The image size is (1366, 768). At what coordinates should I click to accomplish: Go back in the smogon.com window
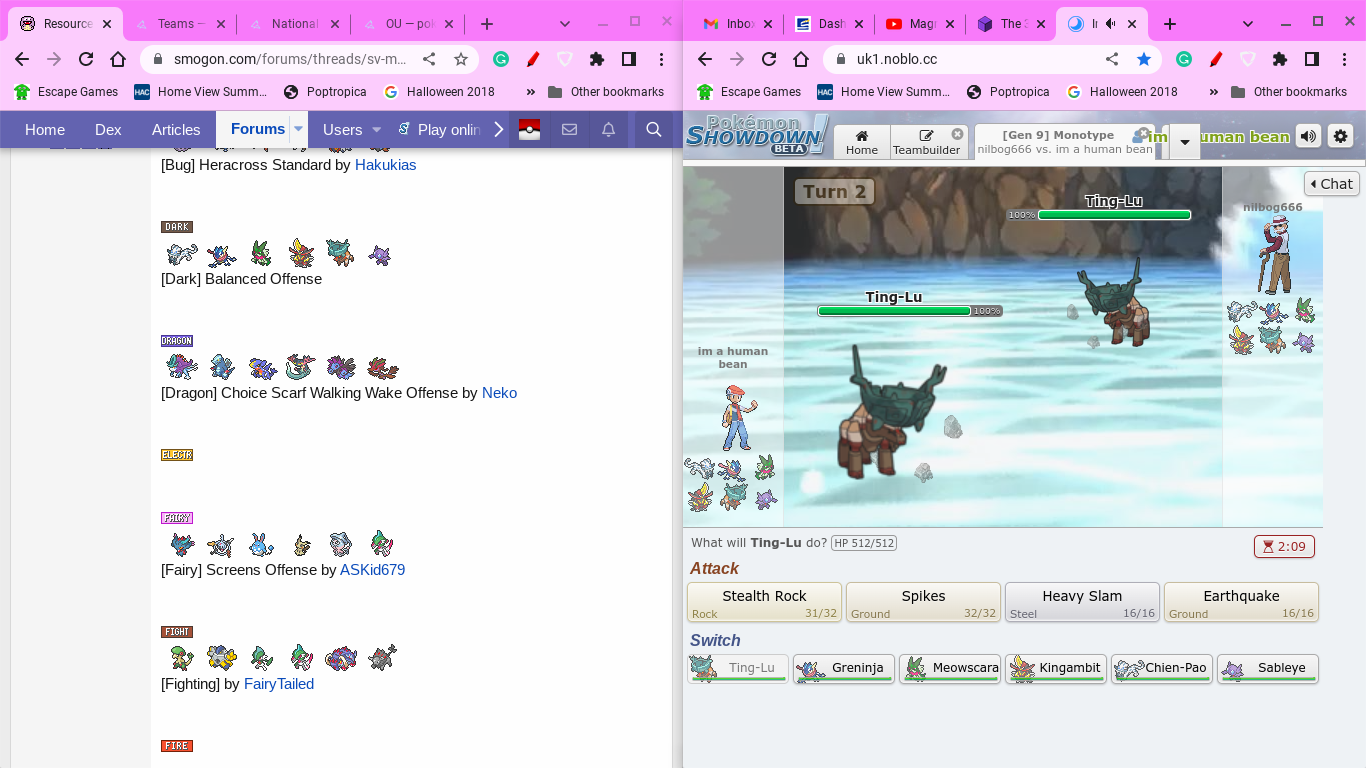coord(22,59)
